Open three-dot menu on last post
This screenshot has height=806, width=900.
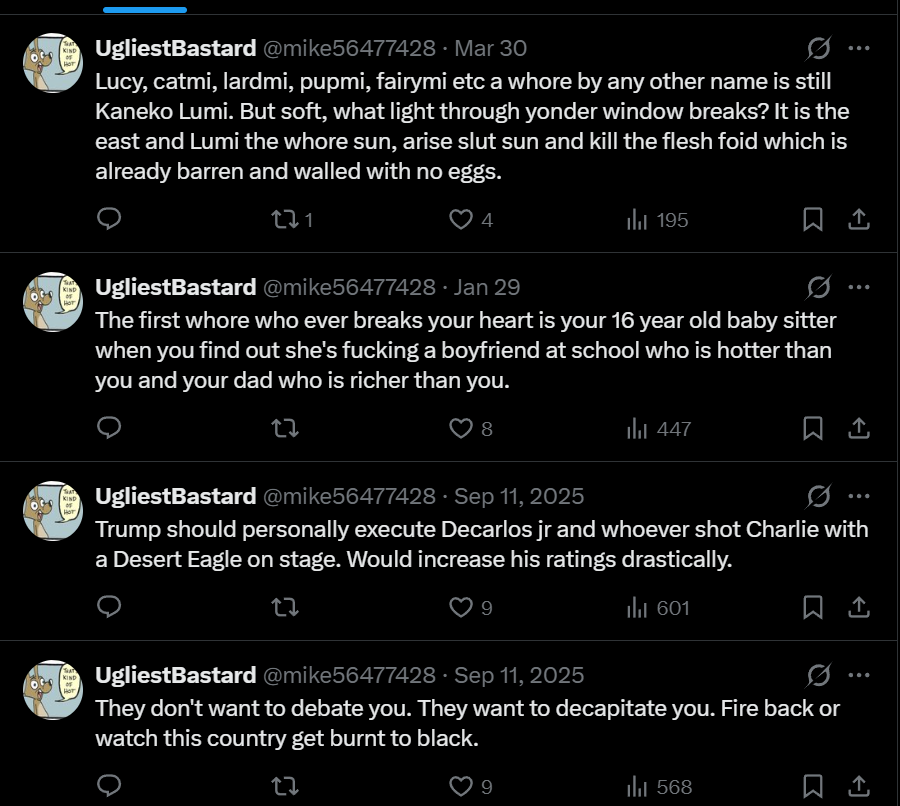tap(859, 675)
